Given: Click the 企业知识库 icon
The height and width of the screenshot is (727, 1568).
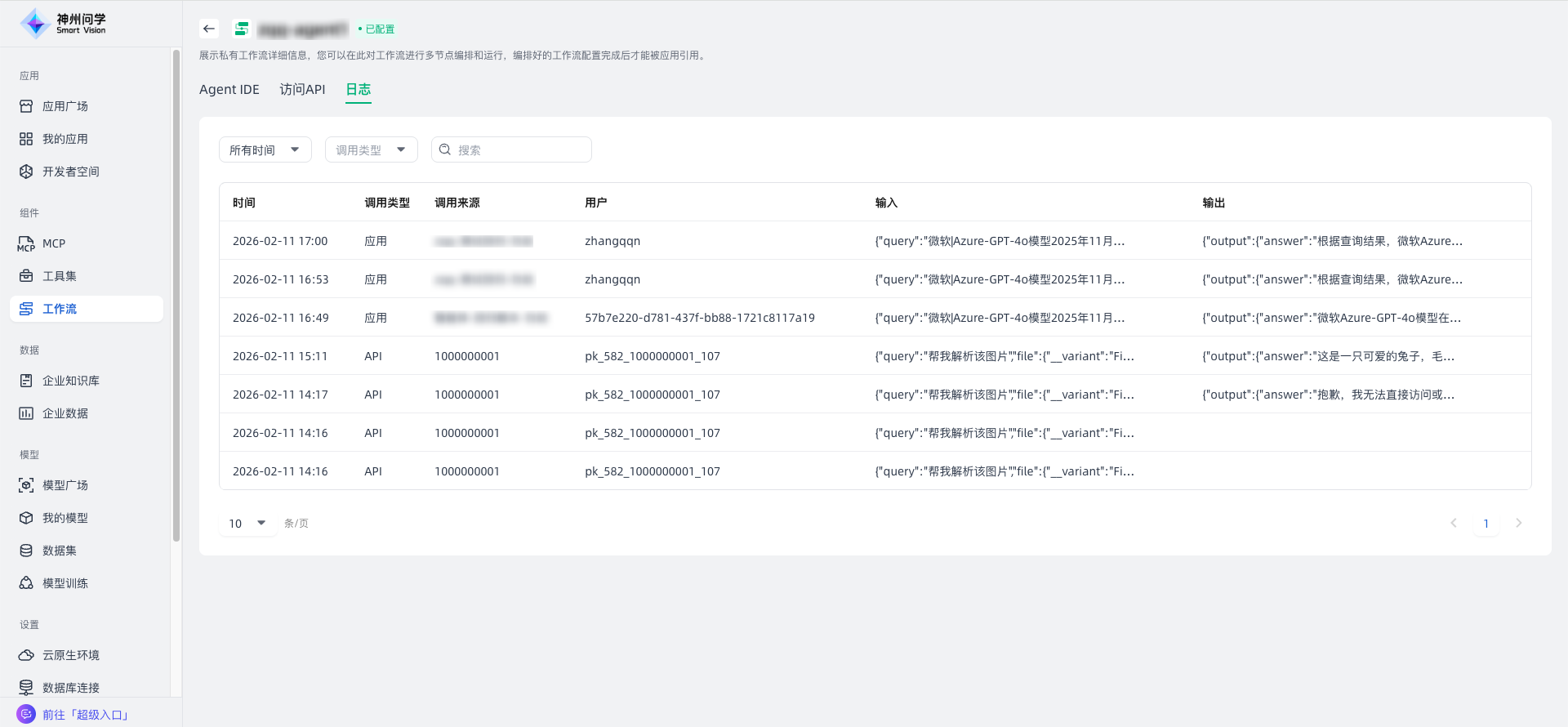Looking at the screenshot, I should click(26, 381).
